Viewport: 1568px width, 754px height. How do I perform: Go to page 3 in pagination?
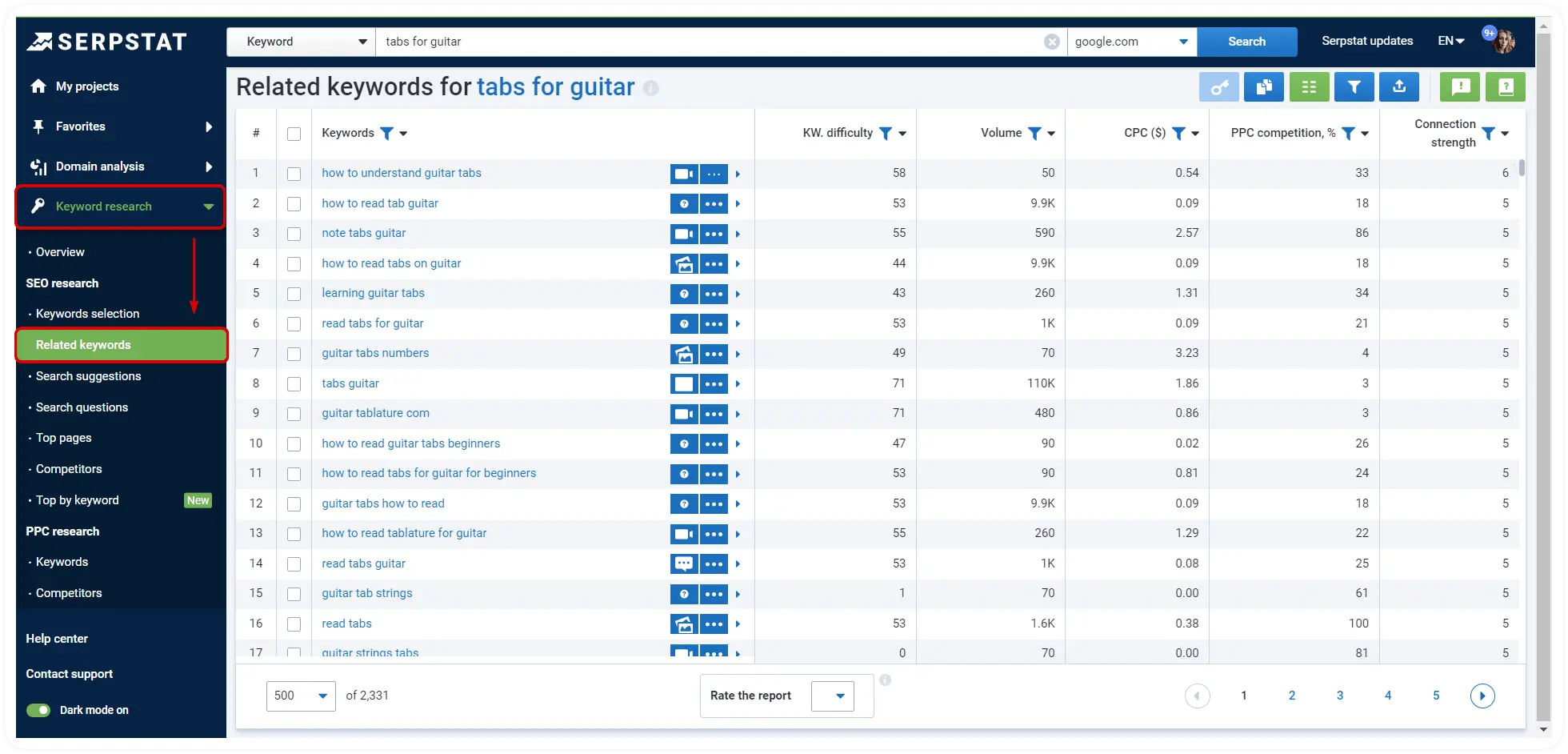pos(1340,696)
